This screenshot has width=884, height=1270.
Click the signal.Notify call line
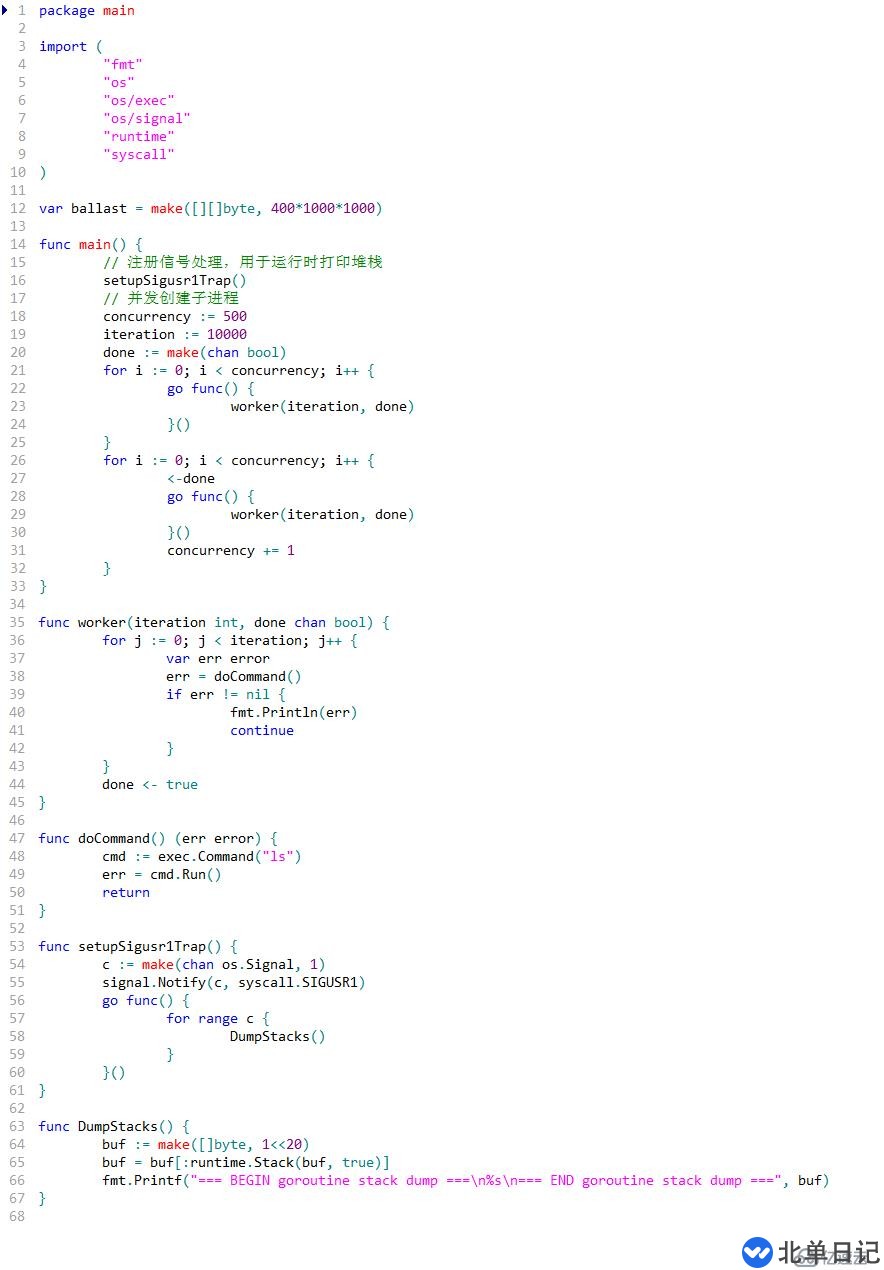click(233, 982)
